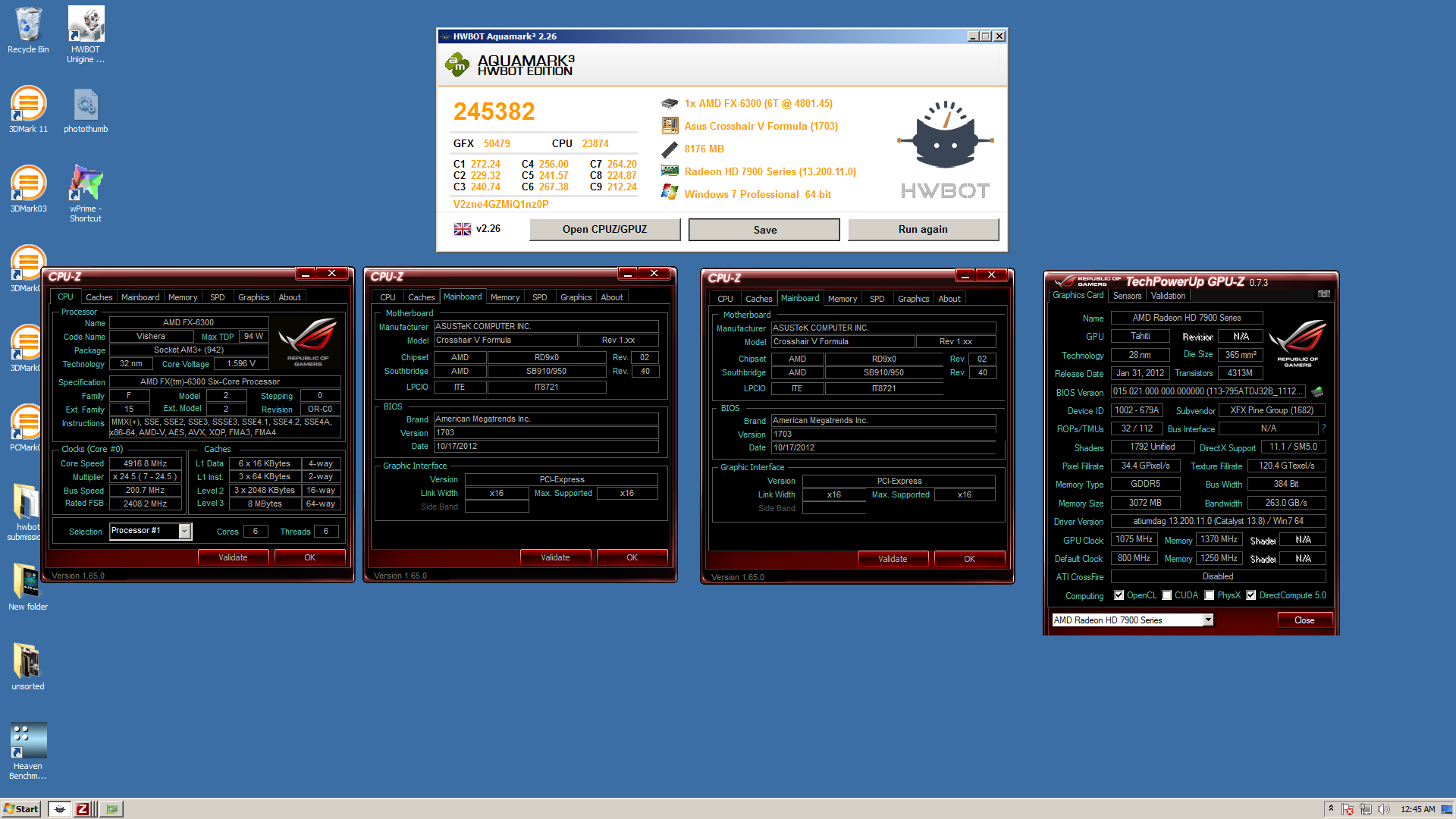Click OK in the middle CPU-Z window
Viewport: 1456px width, 819px height.
(x=632, y=557)
